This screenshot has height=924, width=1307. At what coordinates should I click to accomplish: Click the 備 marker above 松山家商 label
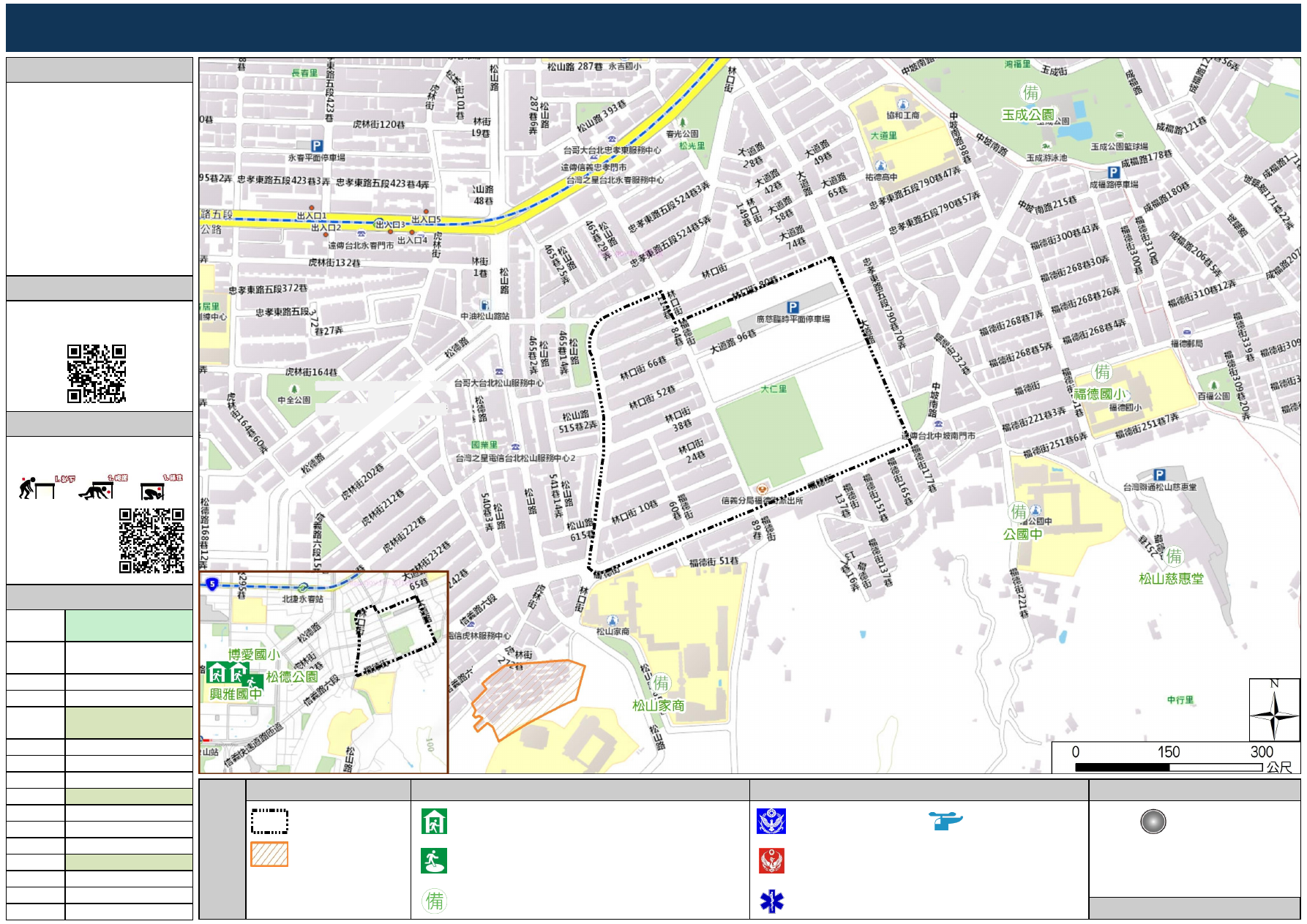pos(662,683)
